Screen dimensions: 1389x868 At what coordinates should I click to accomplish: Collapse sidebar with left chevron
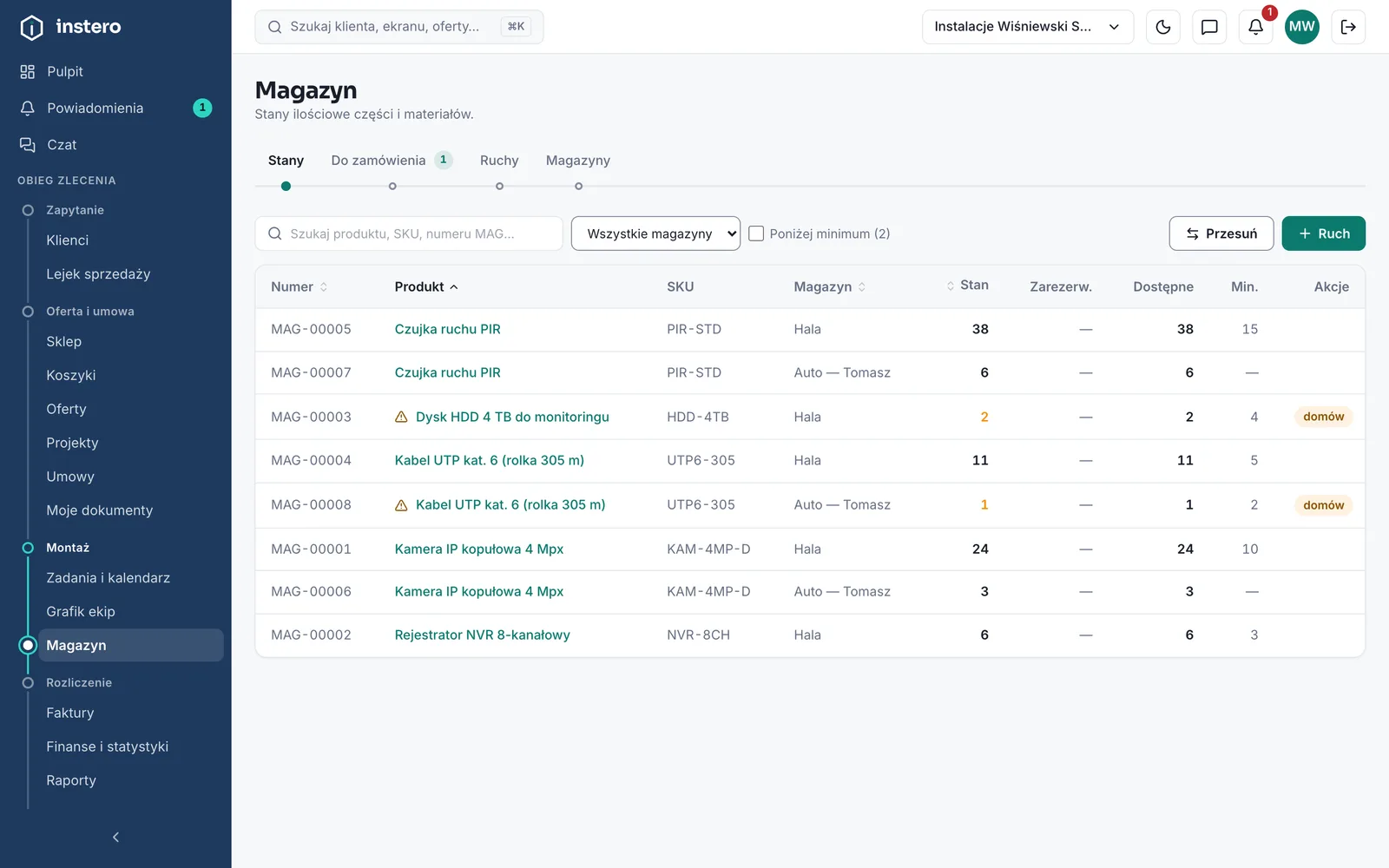pyautogui.click(x=115, y=837)
